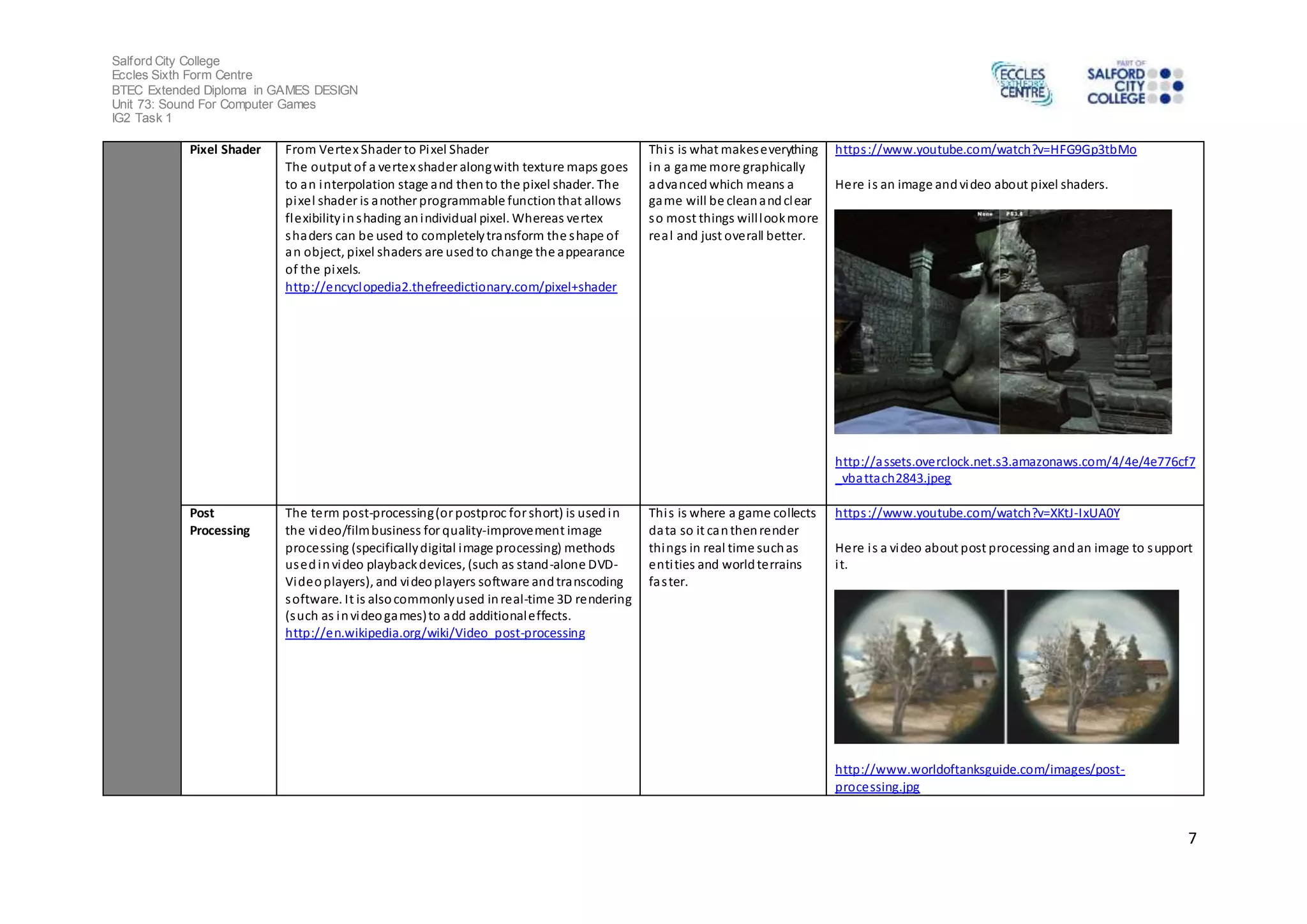1307x924 pixels.
Task: Open the XKtJ-IxUA0Y YouTube link
Action: point(977,514)
